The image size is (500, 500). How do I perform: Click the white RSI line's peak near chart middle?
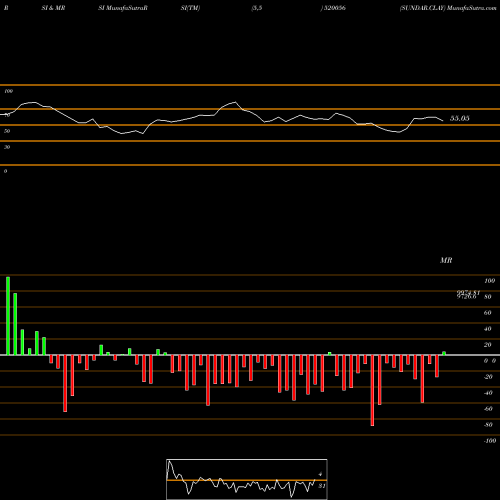tap(235, 102)
